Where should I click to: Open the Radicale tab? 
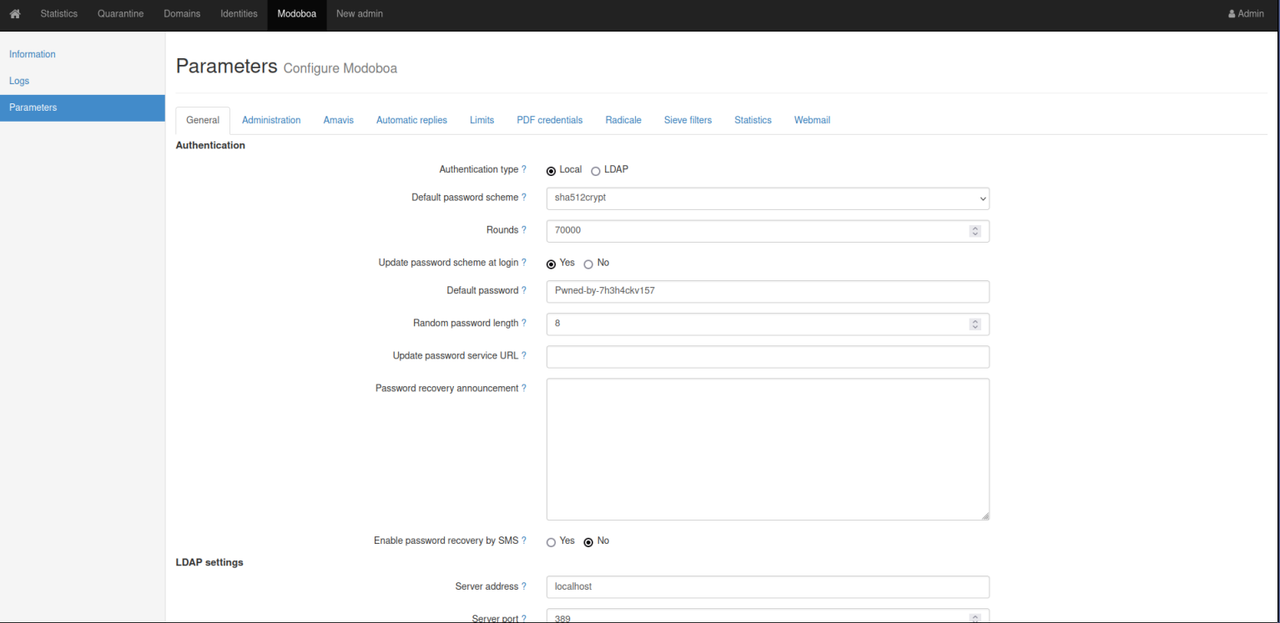[x=623, y=120]
